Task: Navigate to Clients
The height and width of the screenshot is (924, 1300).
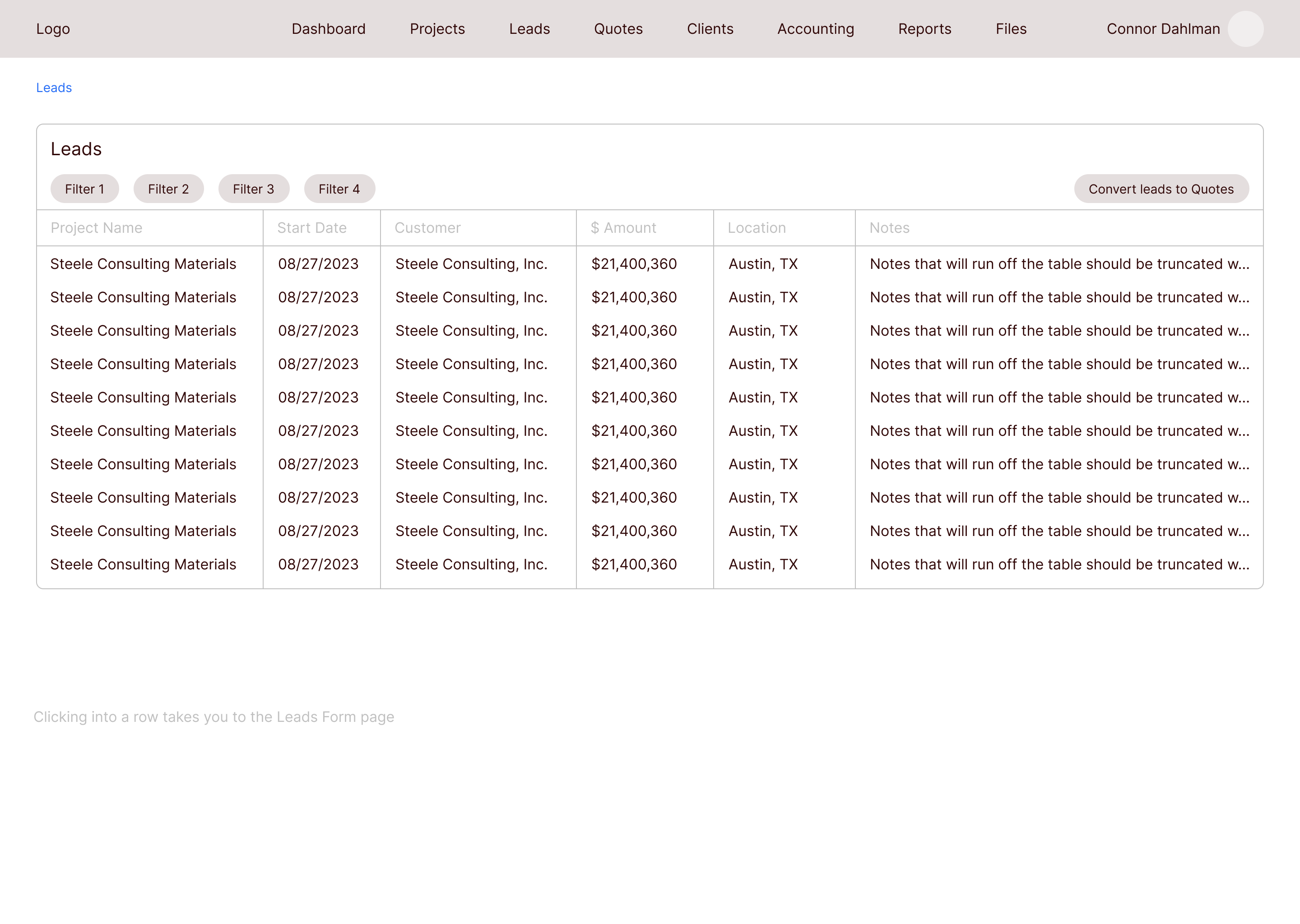Action: click(710, 29)
